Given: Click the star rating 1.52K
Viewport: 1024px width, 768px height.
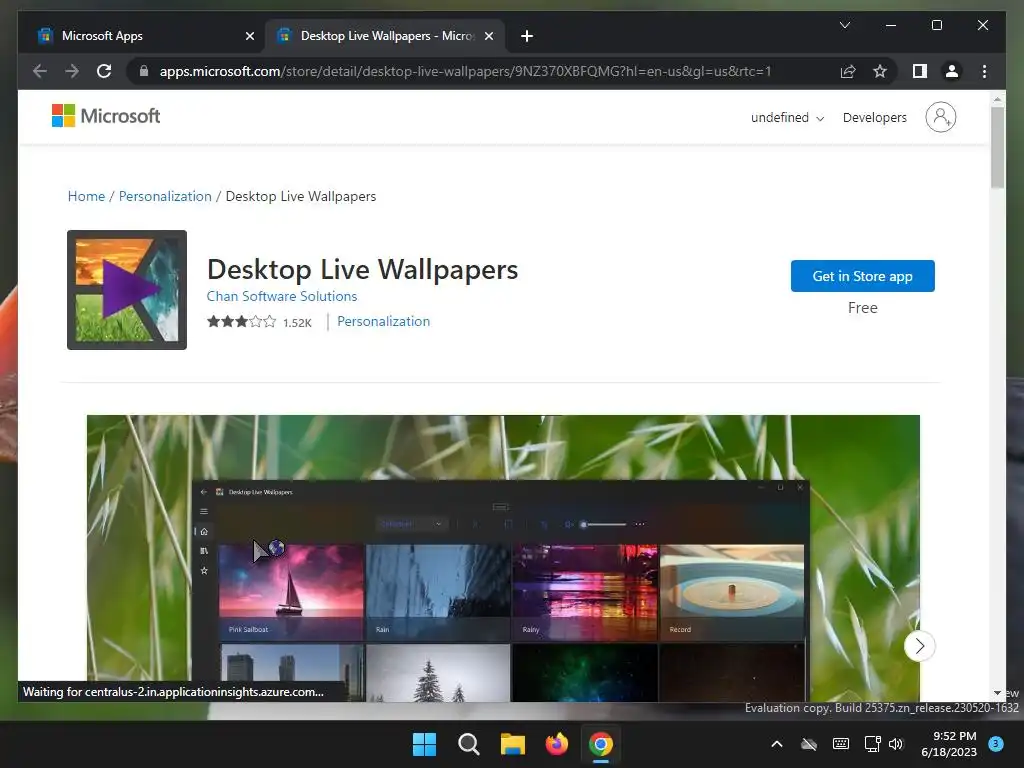Looking at the screenshot, I should [259, 322].
